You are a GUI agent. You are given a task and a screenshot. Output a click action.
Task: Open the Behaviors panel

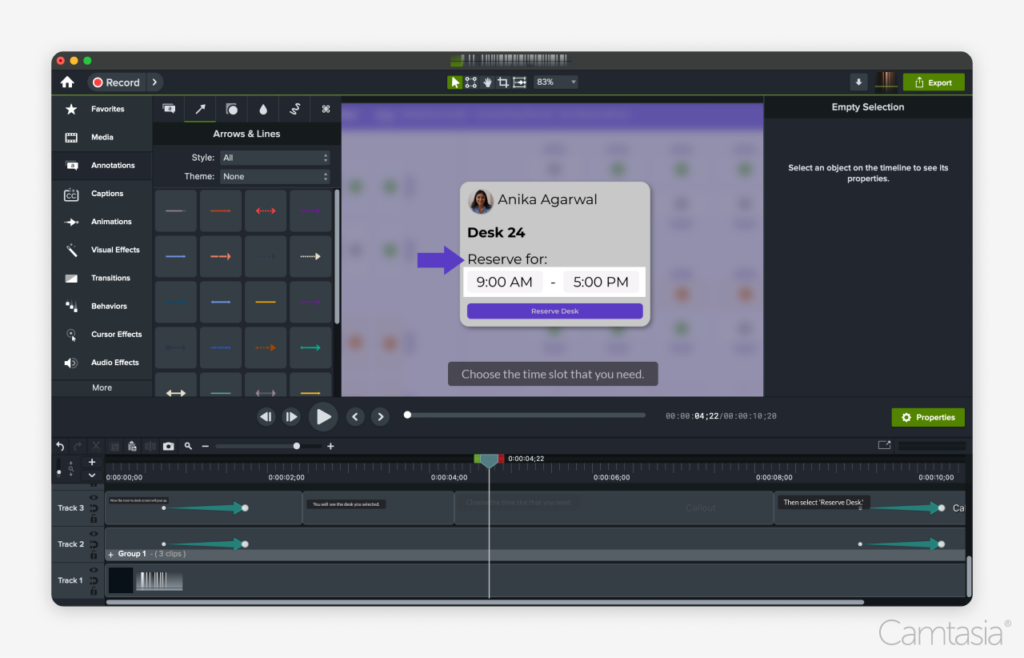pyautogui.click(x=102, y=306)
